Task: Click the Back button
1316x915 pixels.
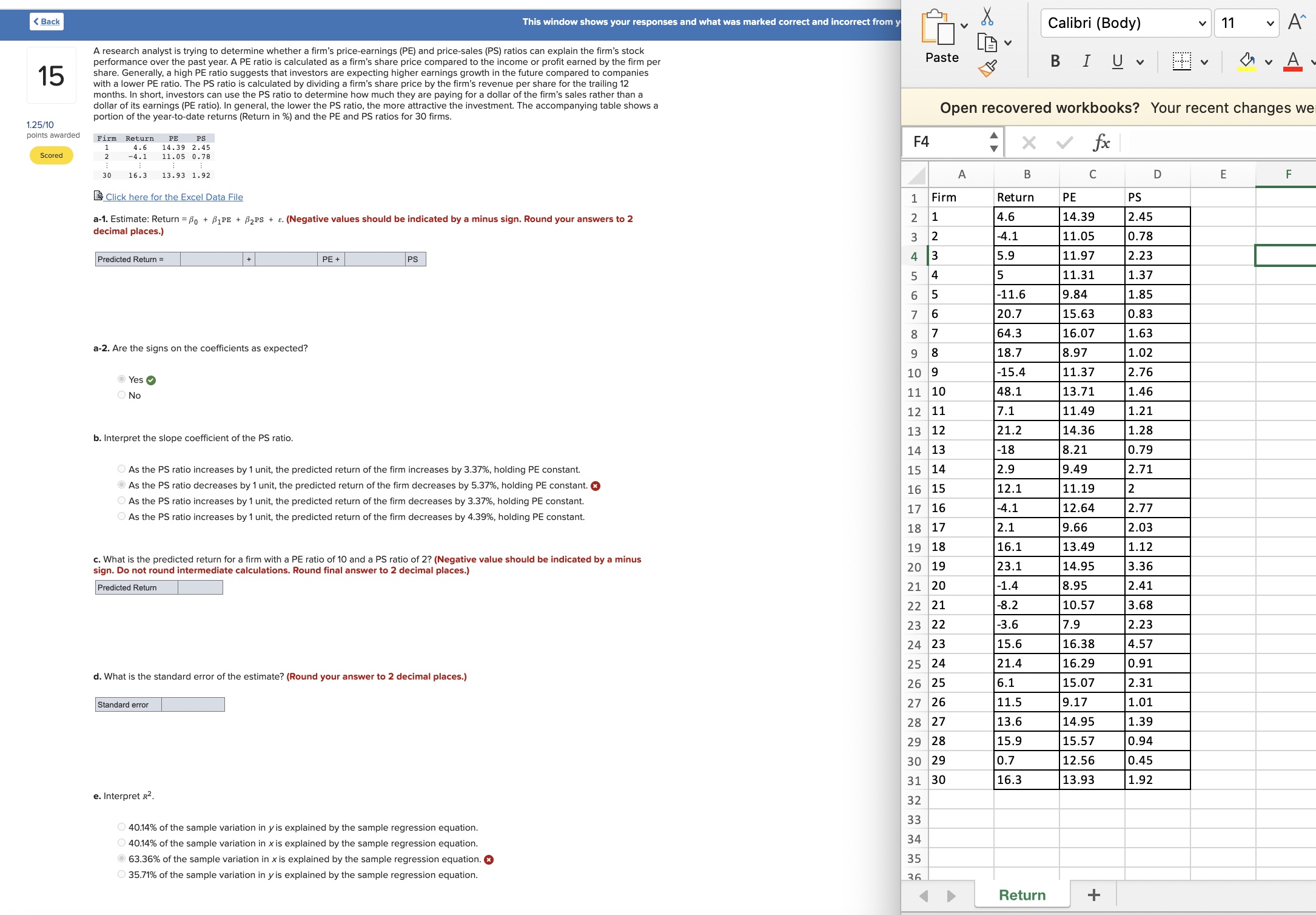Action: [46, 21]
